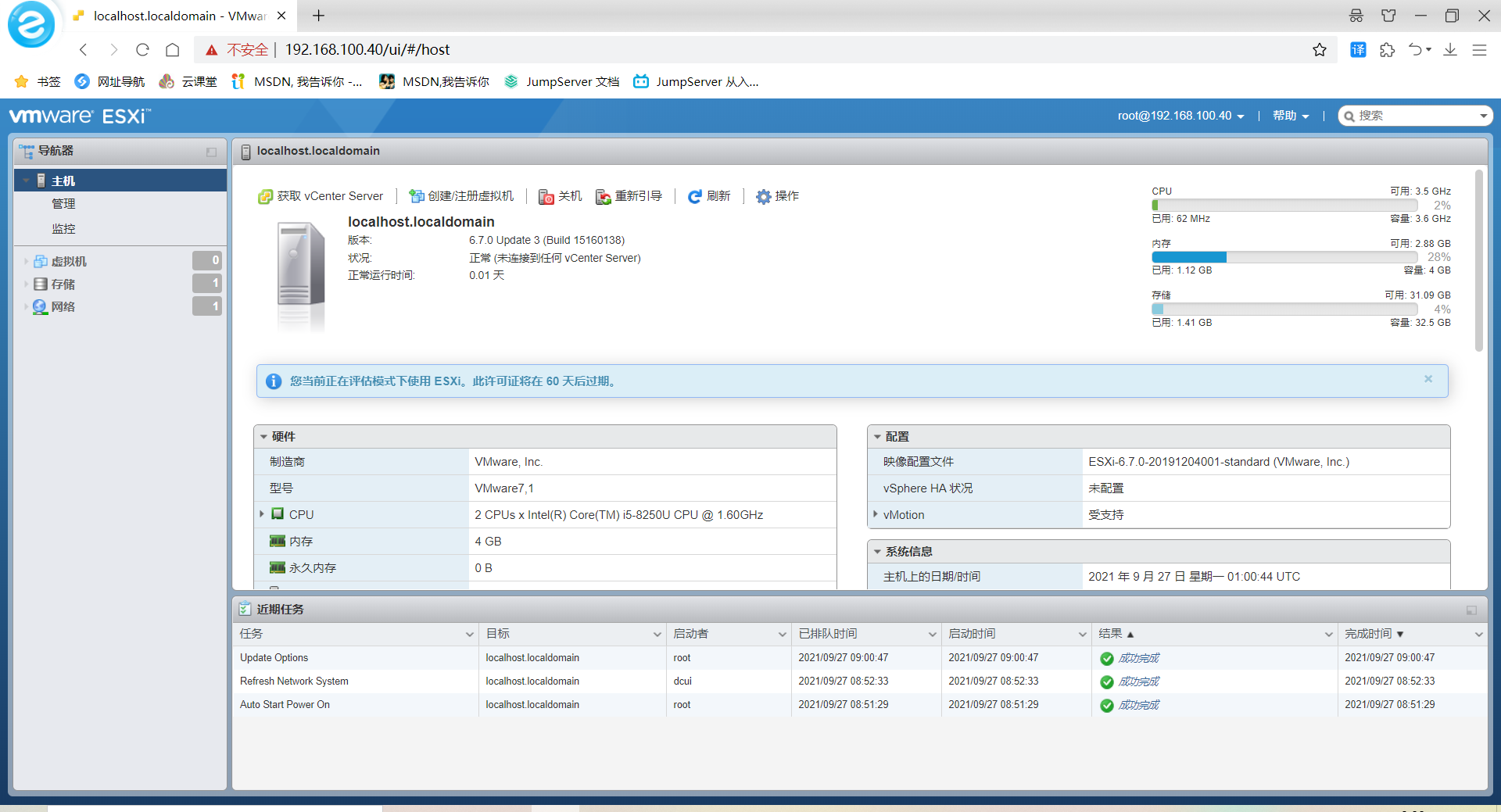Image resolution: width=1501 pixels, height=812 pixels.
Task: Open the search field dropdown arrow
Action: [x=1483, y=116]
